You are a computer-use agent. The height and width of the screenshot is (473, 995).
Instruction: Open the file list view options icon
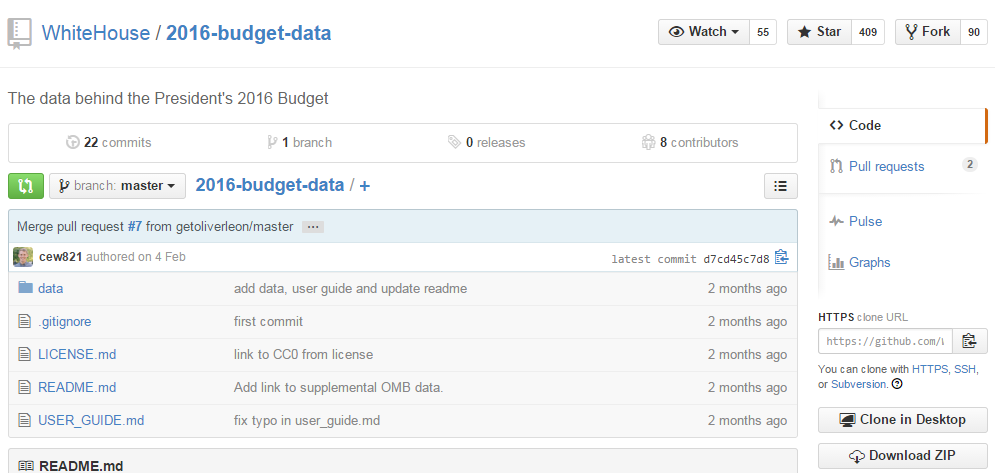(781, 186)
